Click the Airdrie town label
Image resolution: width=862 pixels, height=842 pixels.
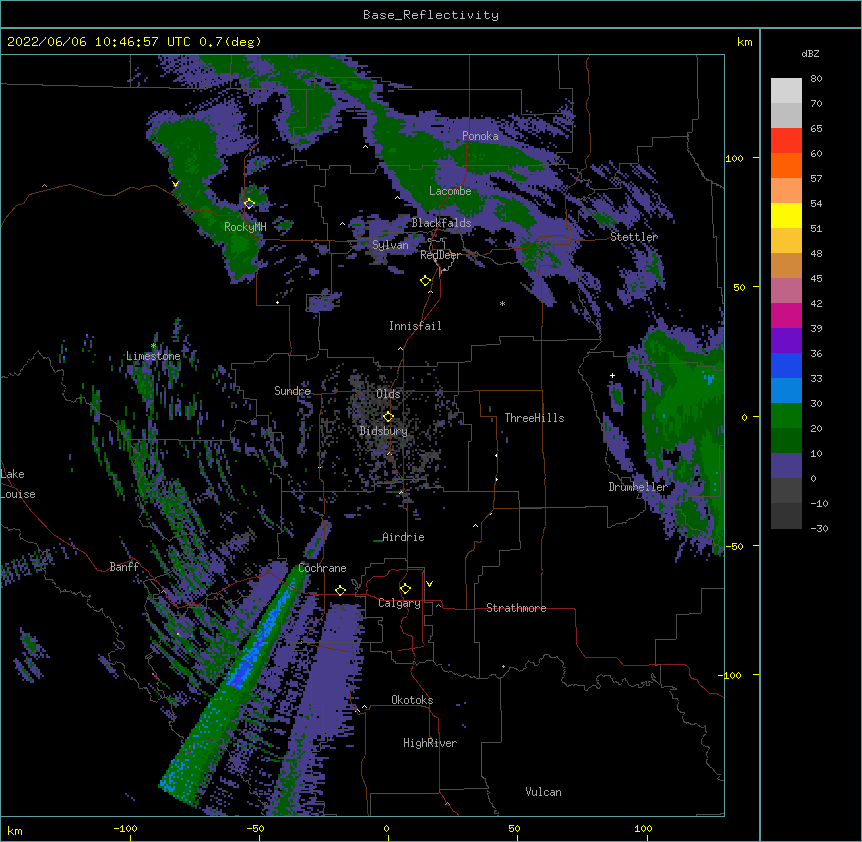403,537
